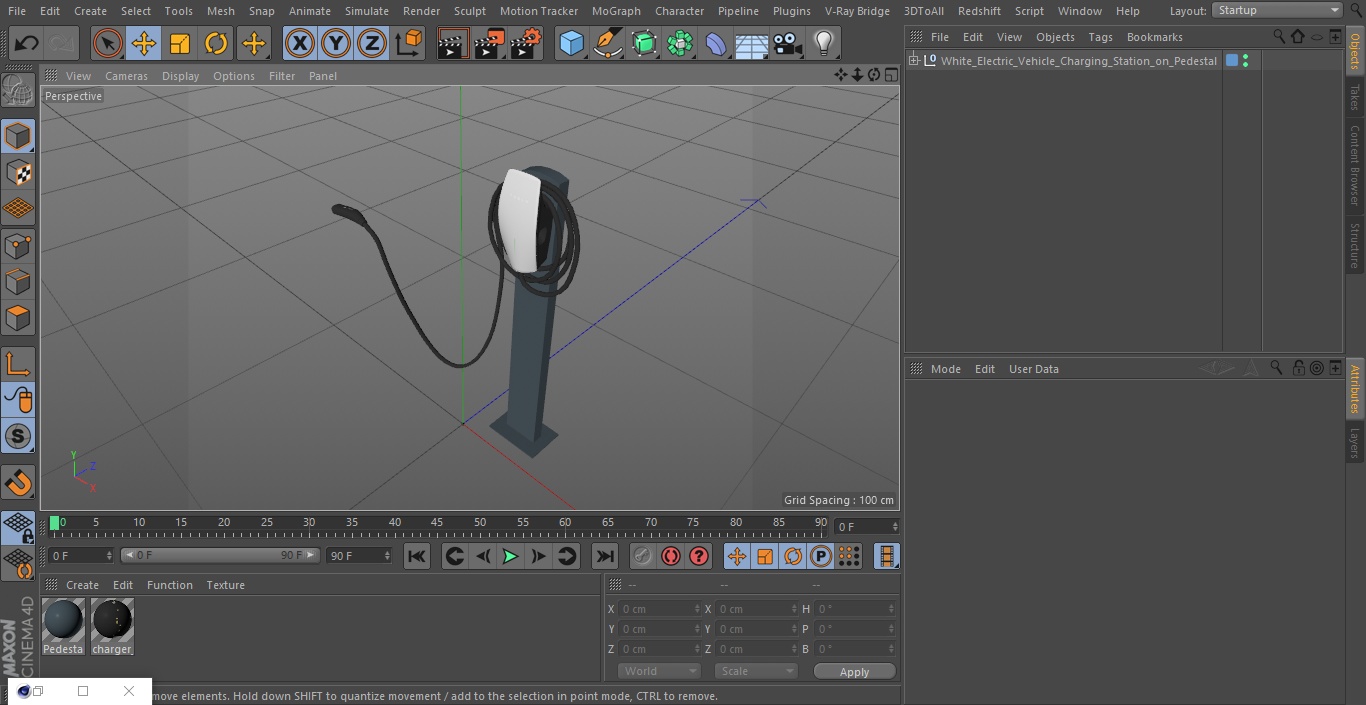Go to start of animation
1366x705 pixels.
(417, 556)
